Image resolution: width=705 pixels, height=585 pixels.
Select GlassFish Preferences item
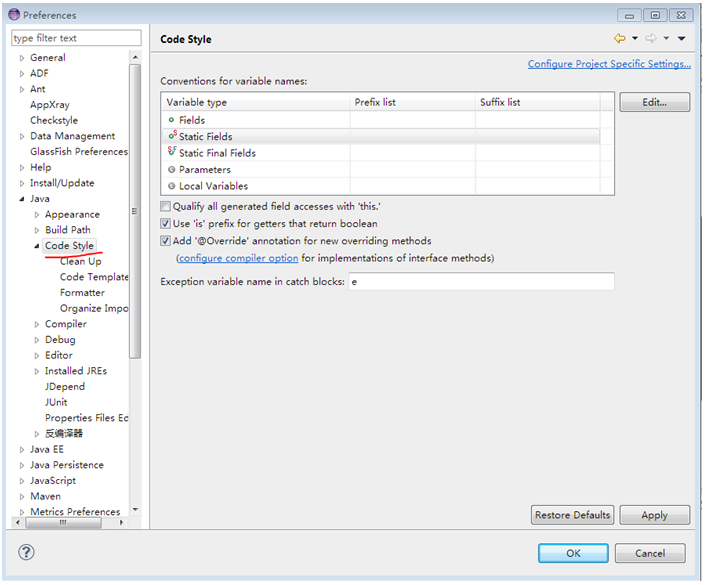click(x=79, y=152)
